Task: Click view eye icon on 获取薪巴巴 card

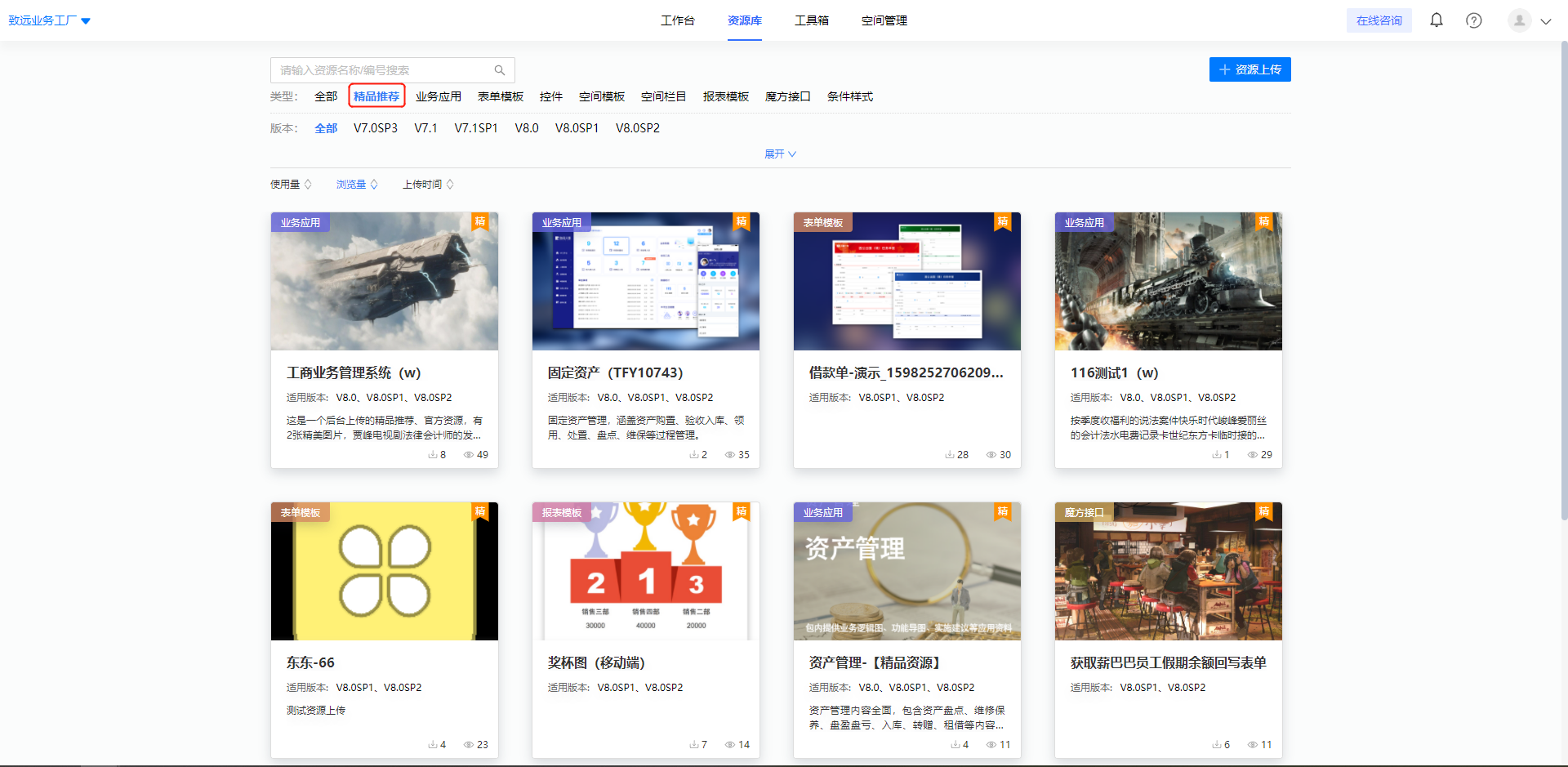Action: [1253, 745]
